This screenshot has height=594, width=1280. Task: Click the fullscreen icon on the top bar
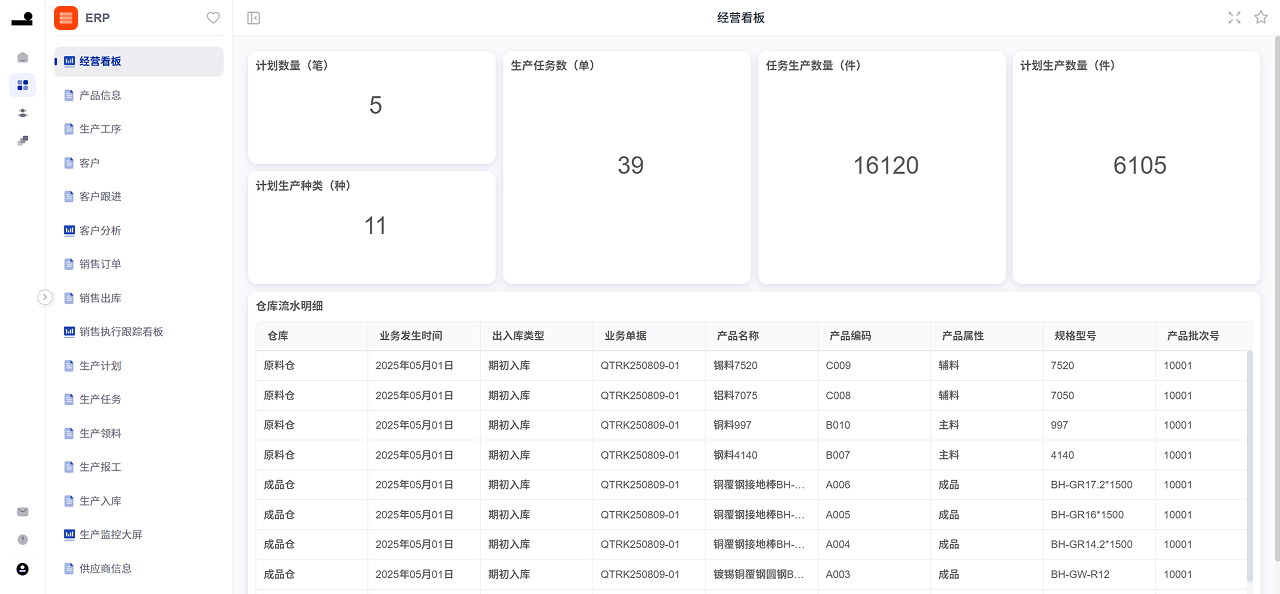1234,17
